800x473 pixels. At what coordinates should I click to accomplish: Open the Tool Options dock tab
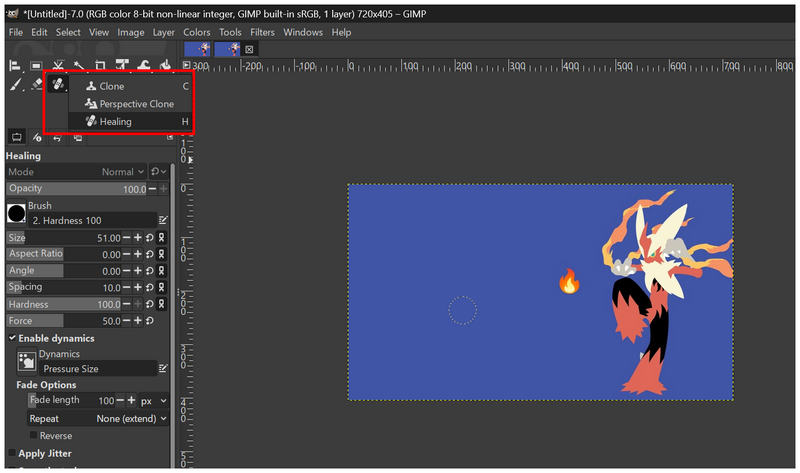click(17, 137)
